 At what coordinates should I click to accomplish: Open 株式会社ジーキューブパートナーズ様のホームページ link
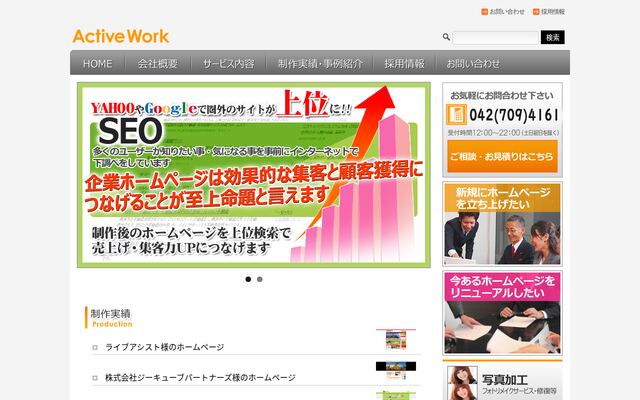click(x=200, y=378)
